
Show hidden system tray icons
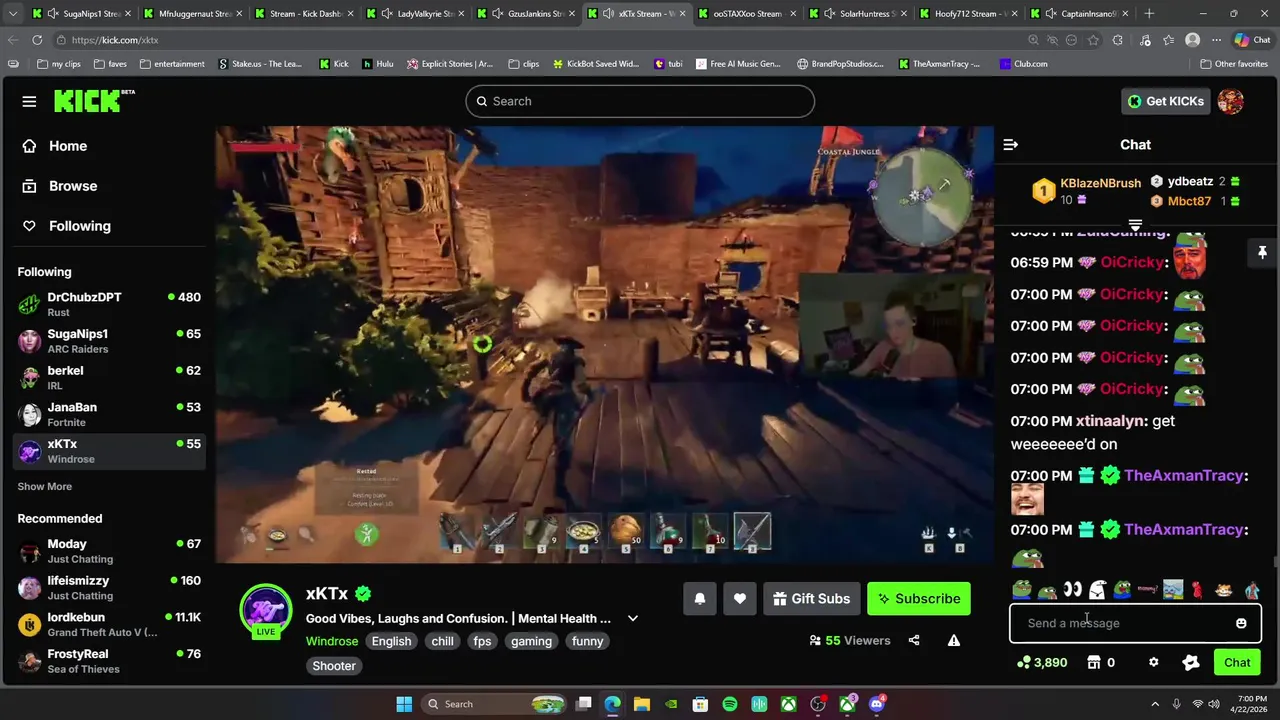1155,704
